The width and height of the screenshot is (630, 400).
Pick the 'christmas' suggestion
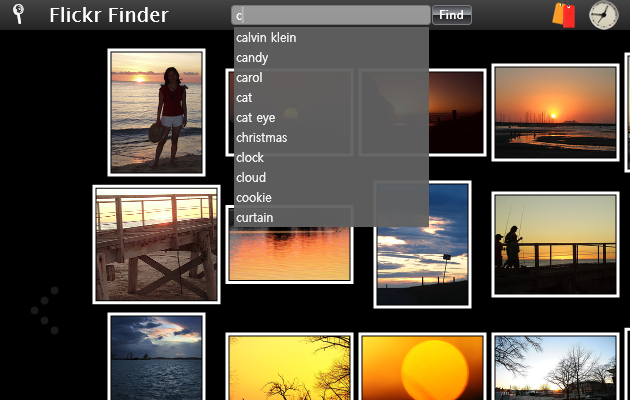point(331,138)
